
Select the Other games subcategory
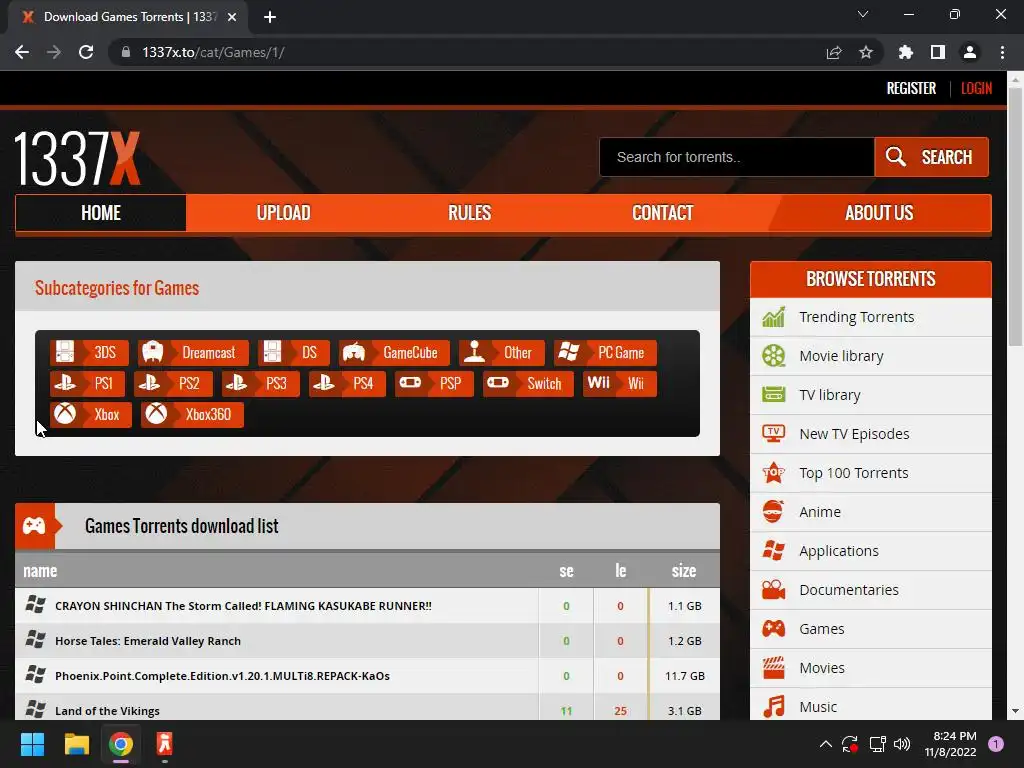pyautogui.click(x=502, y=353)
